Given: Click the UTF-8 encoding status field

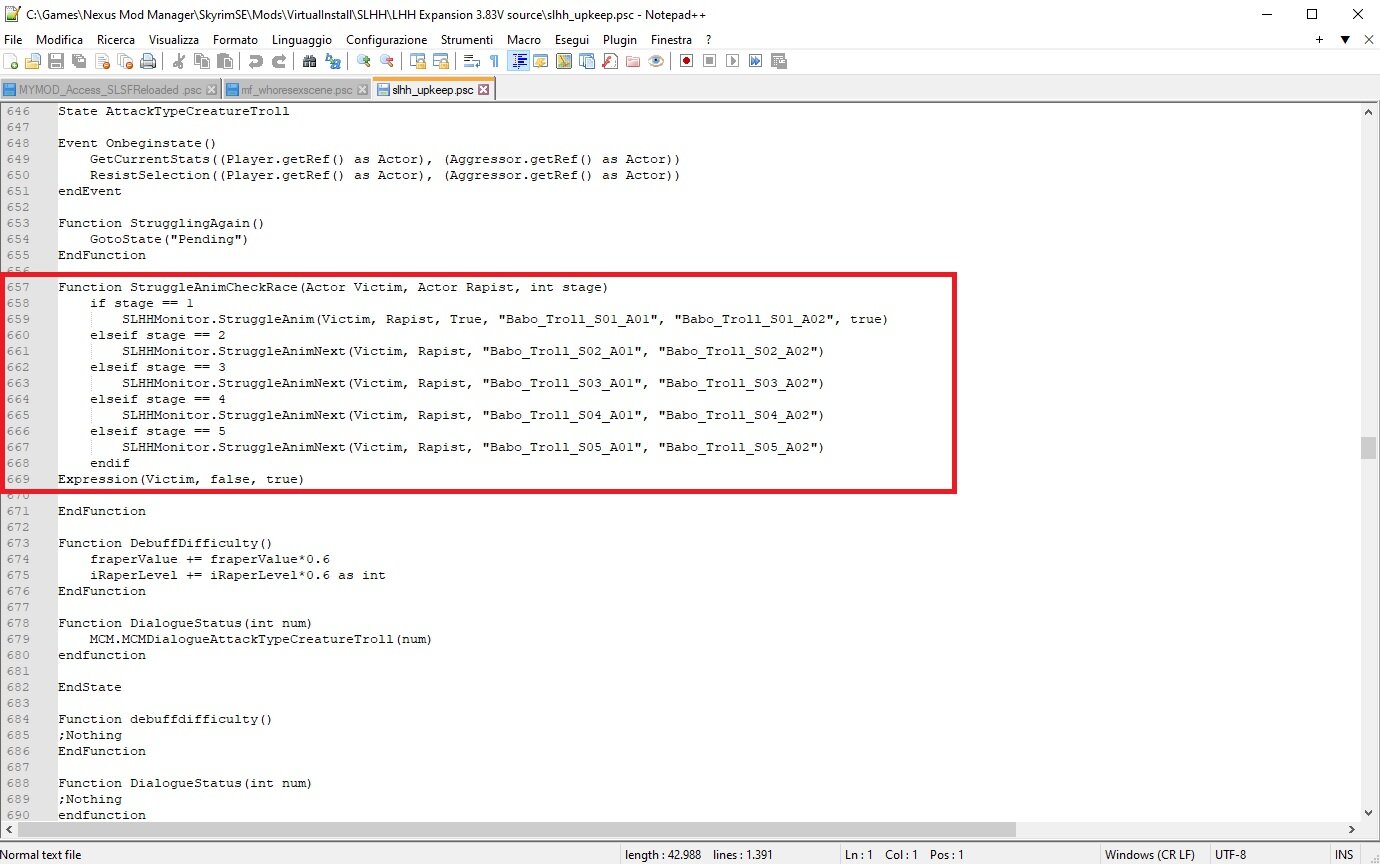Looking at the screenshot, I should click(x=1230, y=855).
